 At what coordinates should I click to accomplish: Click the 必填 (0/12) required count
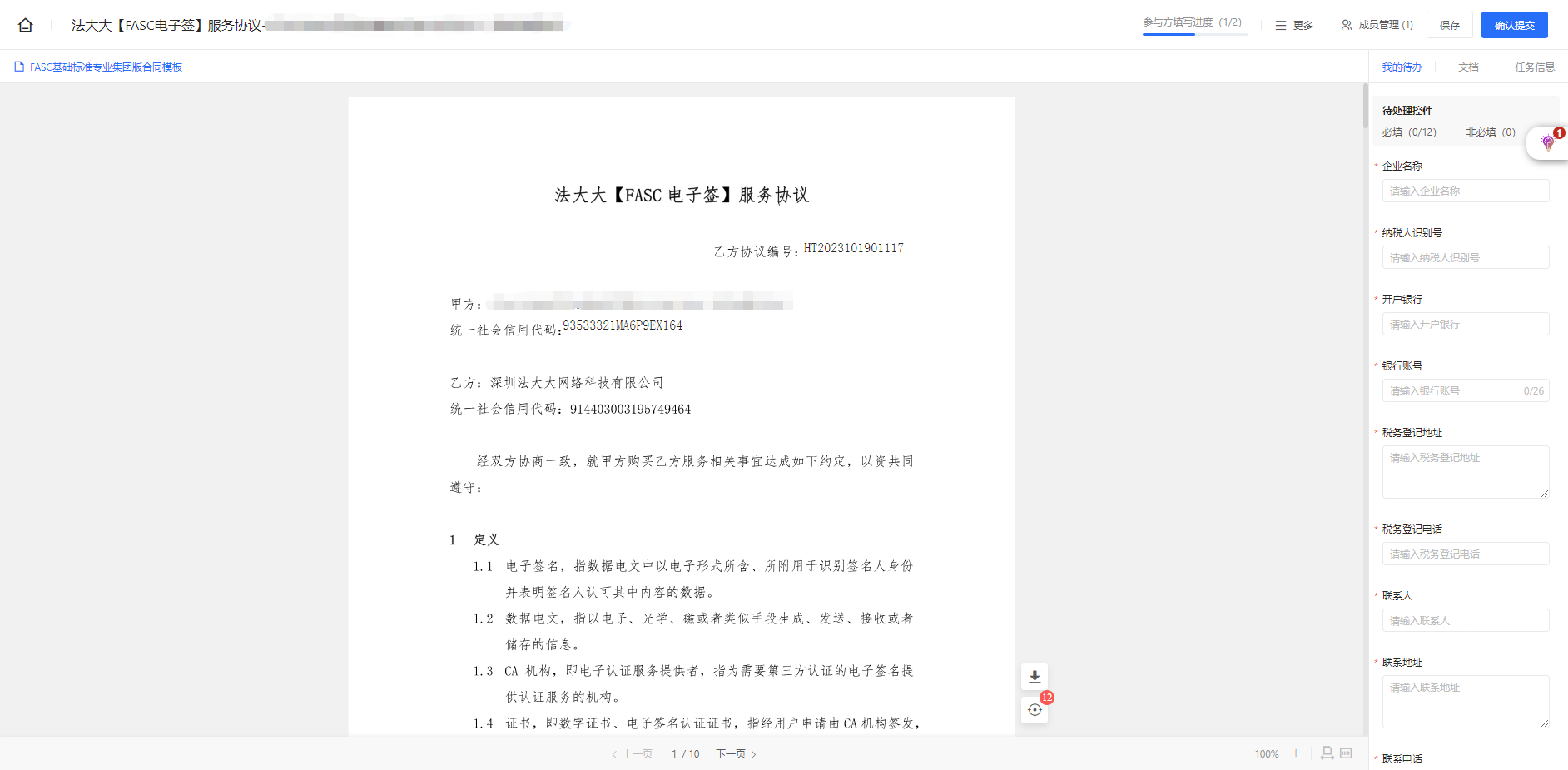(1409, 132)
